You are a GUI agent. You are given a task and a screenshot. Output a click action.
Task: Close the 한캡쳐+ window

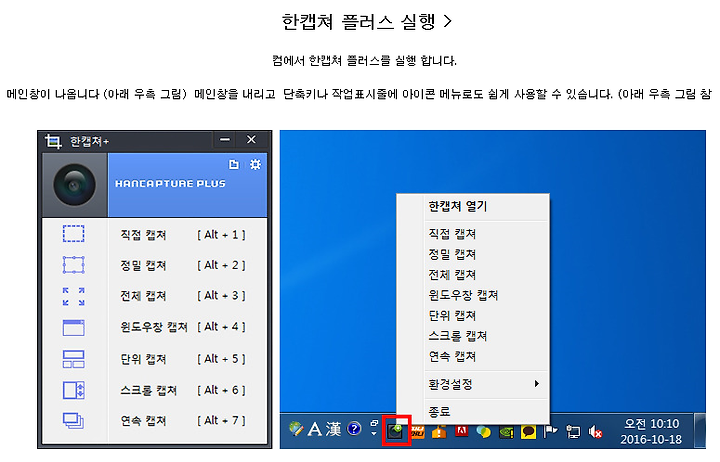pyautogui.click(x=251, y=140)
